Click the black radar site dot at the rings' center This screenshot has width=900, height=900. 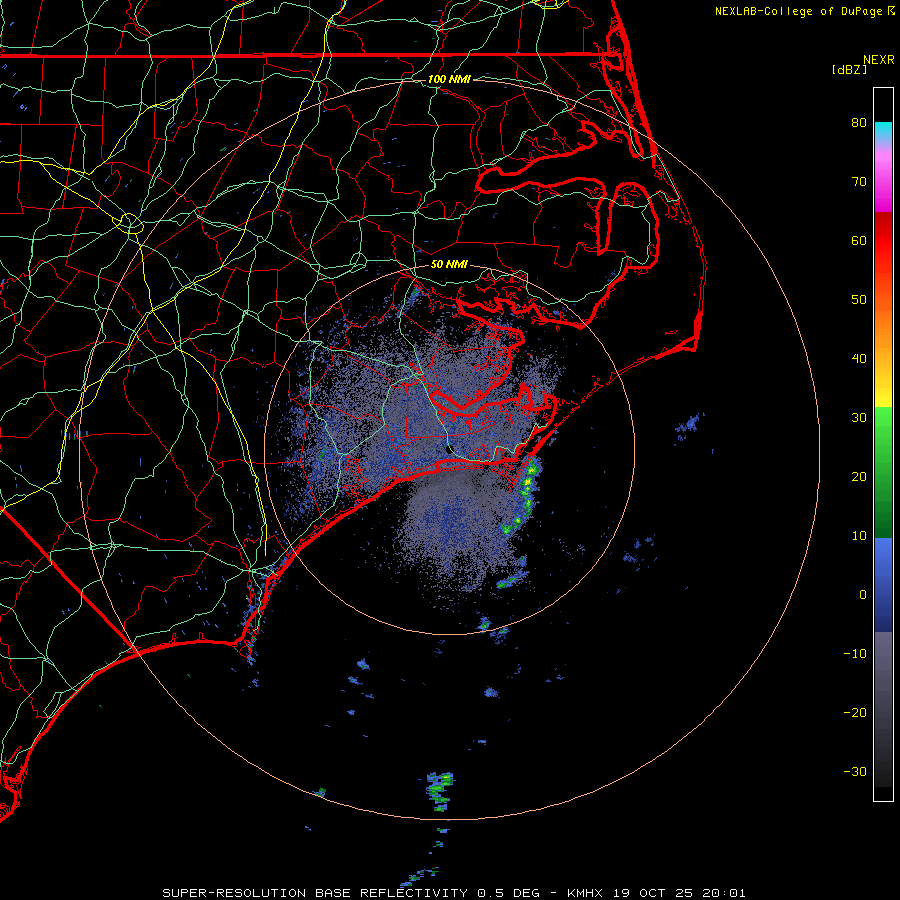click(x=450, y=449)
